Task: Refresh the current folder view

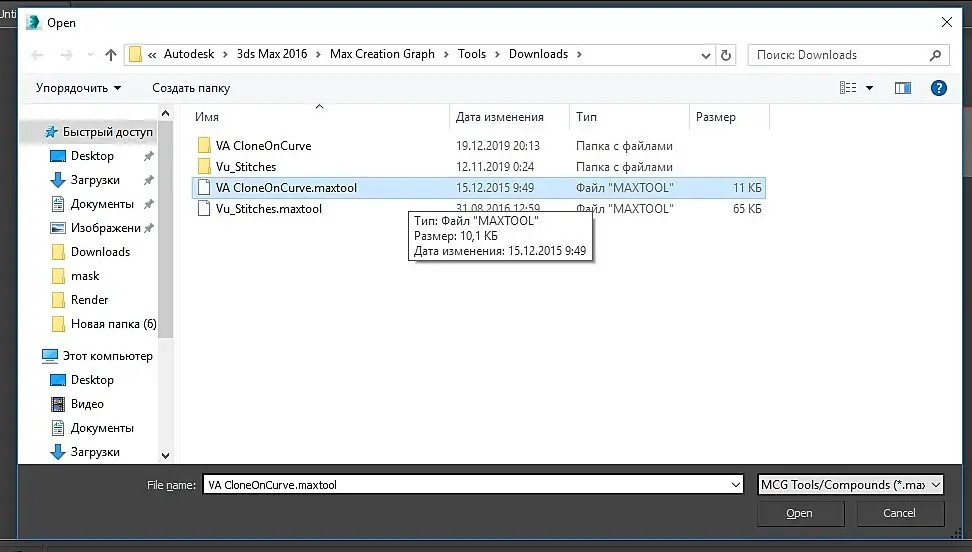Action: (726, 55)
